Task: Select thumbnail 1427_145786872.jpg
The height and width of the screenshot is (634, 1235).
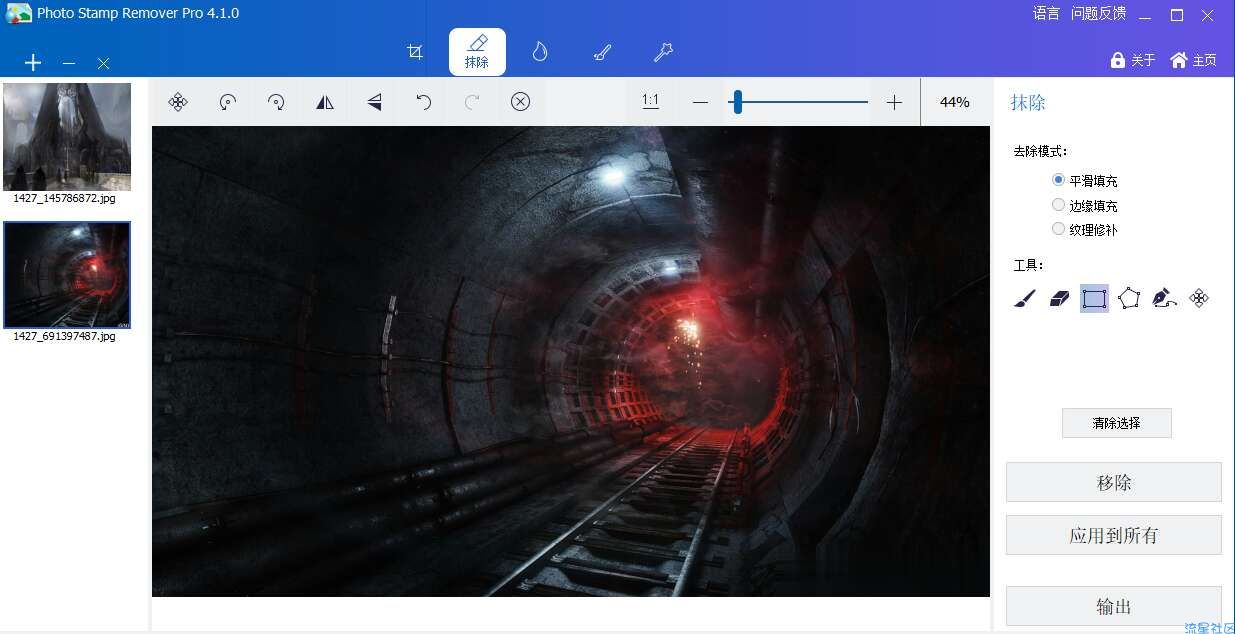Action: pos(67,137)
